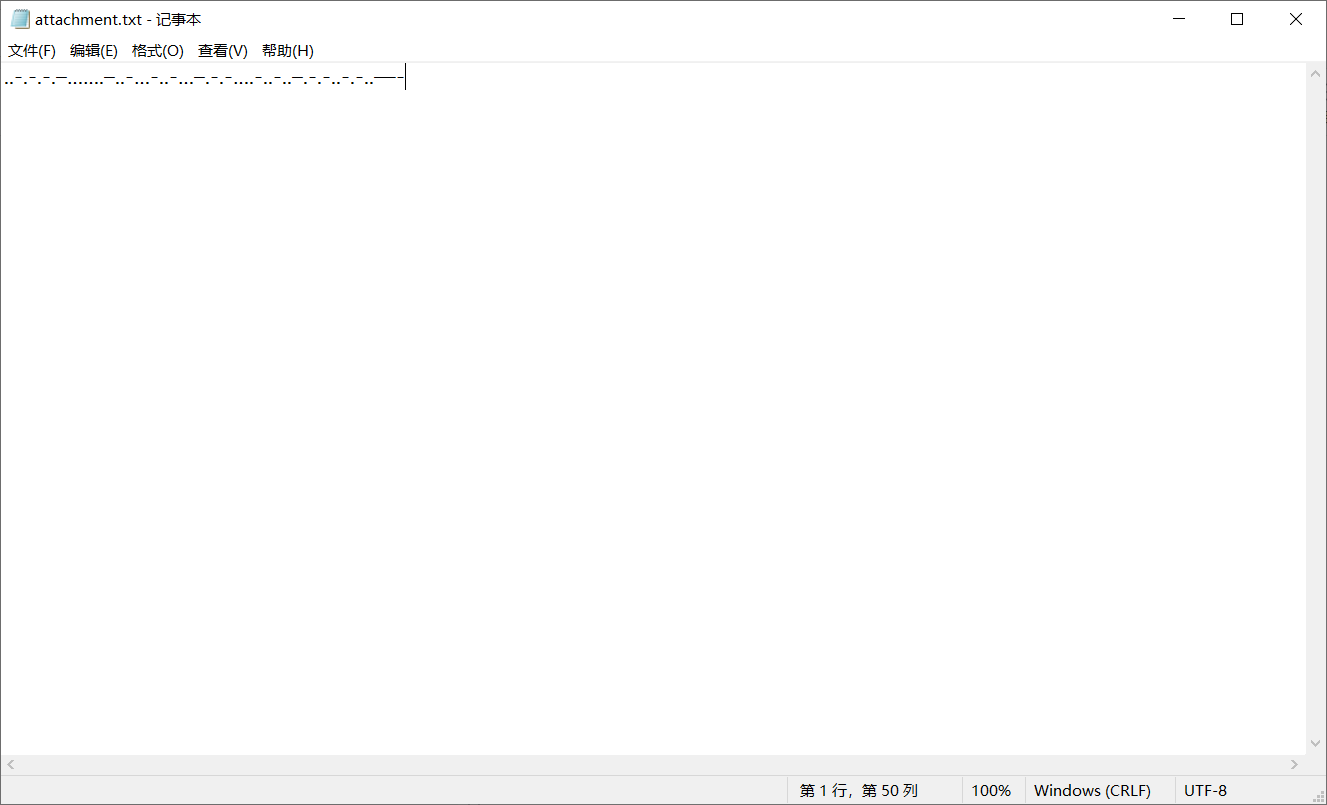Open the 格式(O) menu
The width and height of the screenshot is (1327, 805).
(x=158, y=51)
